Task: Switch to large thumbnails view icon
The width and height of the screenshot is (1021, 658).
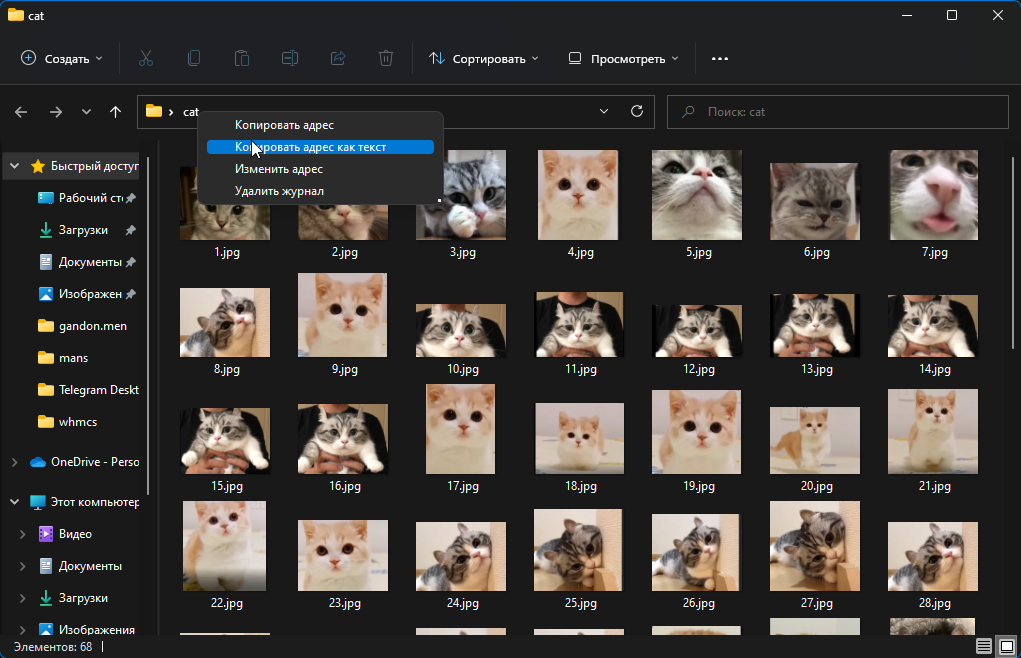Action: click(x=1007, y=646)
